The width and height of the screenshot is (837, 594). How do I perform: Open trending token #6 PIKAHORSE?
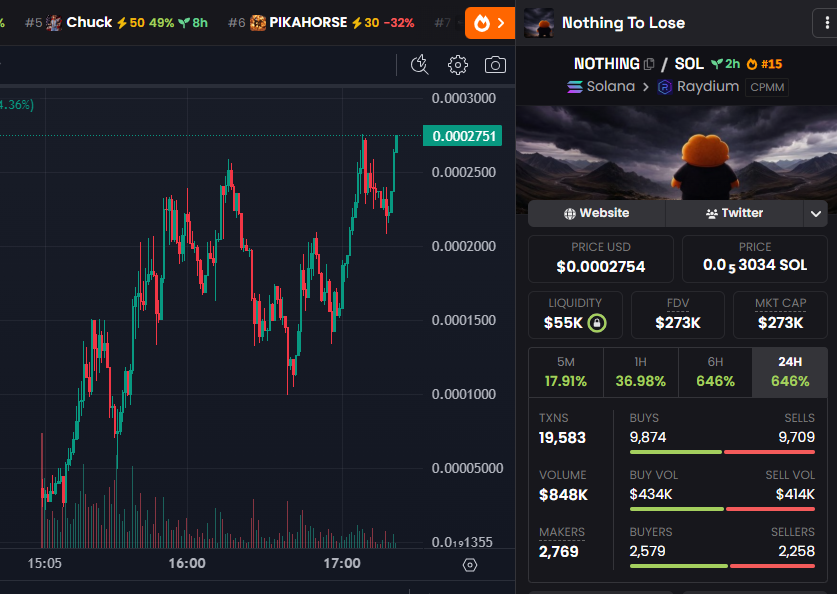click(321, 22)
